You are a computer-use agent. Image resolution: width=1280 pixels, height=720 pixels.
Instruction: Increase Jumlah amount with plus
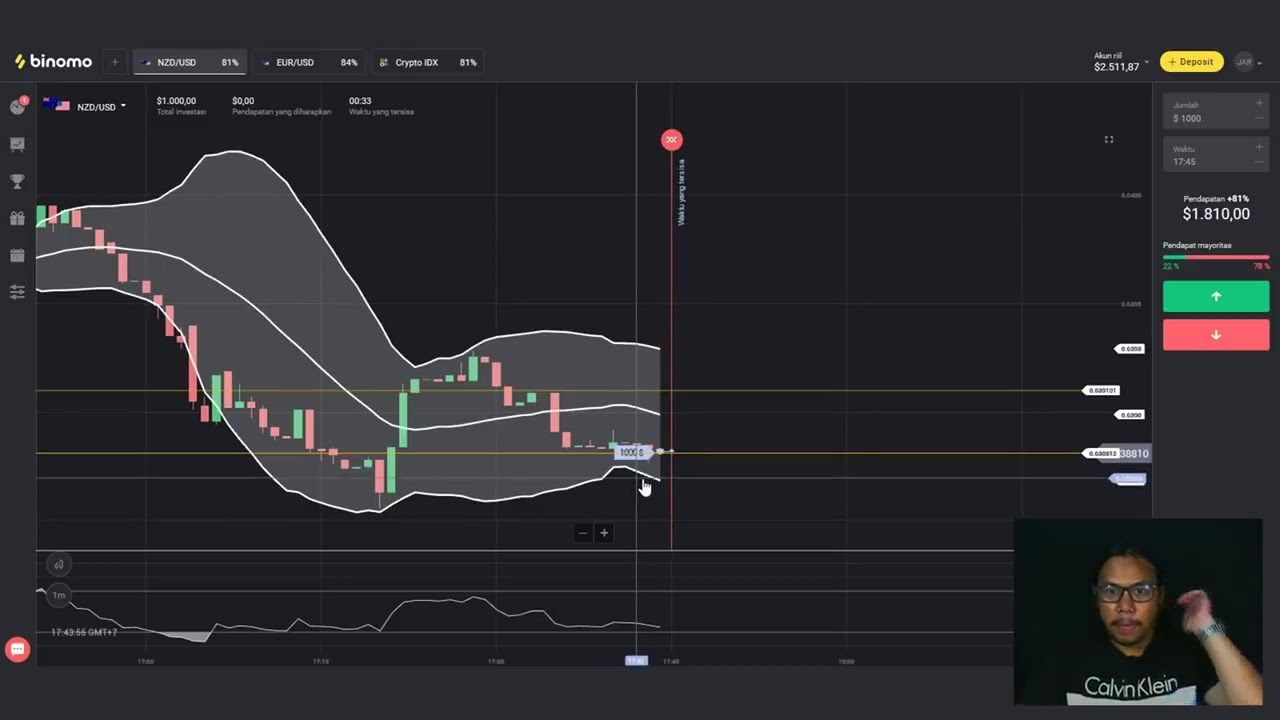point(1259,104)
